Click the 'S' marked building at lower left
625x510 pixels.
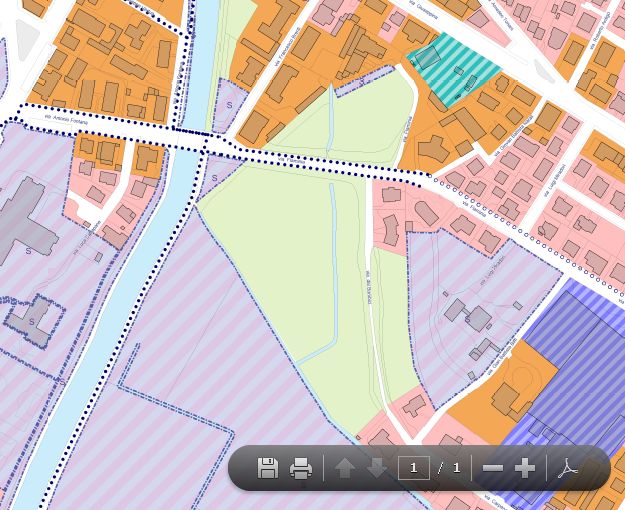(32, 320)
